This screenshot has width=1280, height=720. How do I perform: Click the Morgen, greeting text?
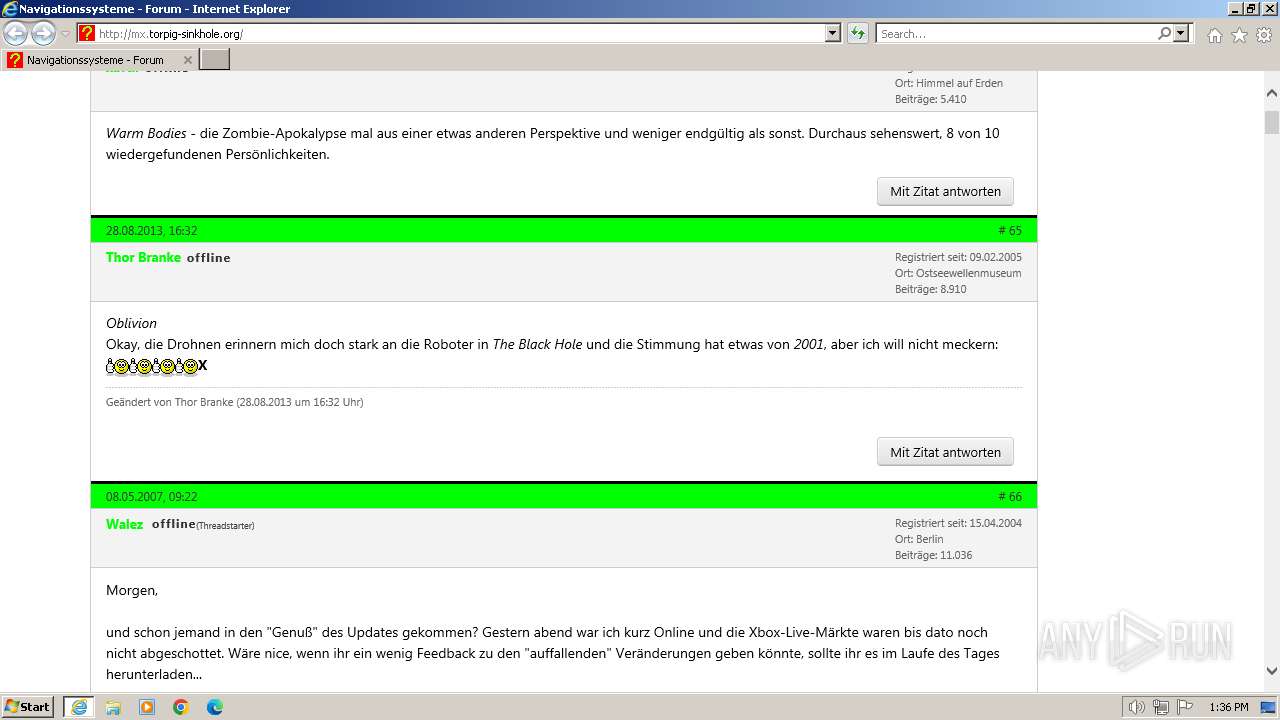coord(132,590)
